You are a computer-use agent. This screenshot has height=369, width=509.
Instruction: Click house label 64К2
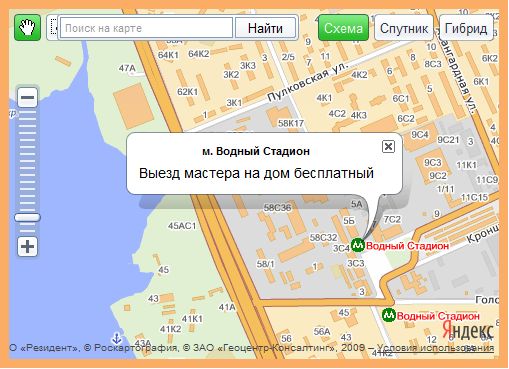tap(199, 54)
